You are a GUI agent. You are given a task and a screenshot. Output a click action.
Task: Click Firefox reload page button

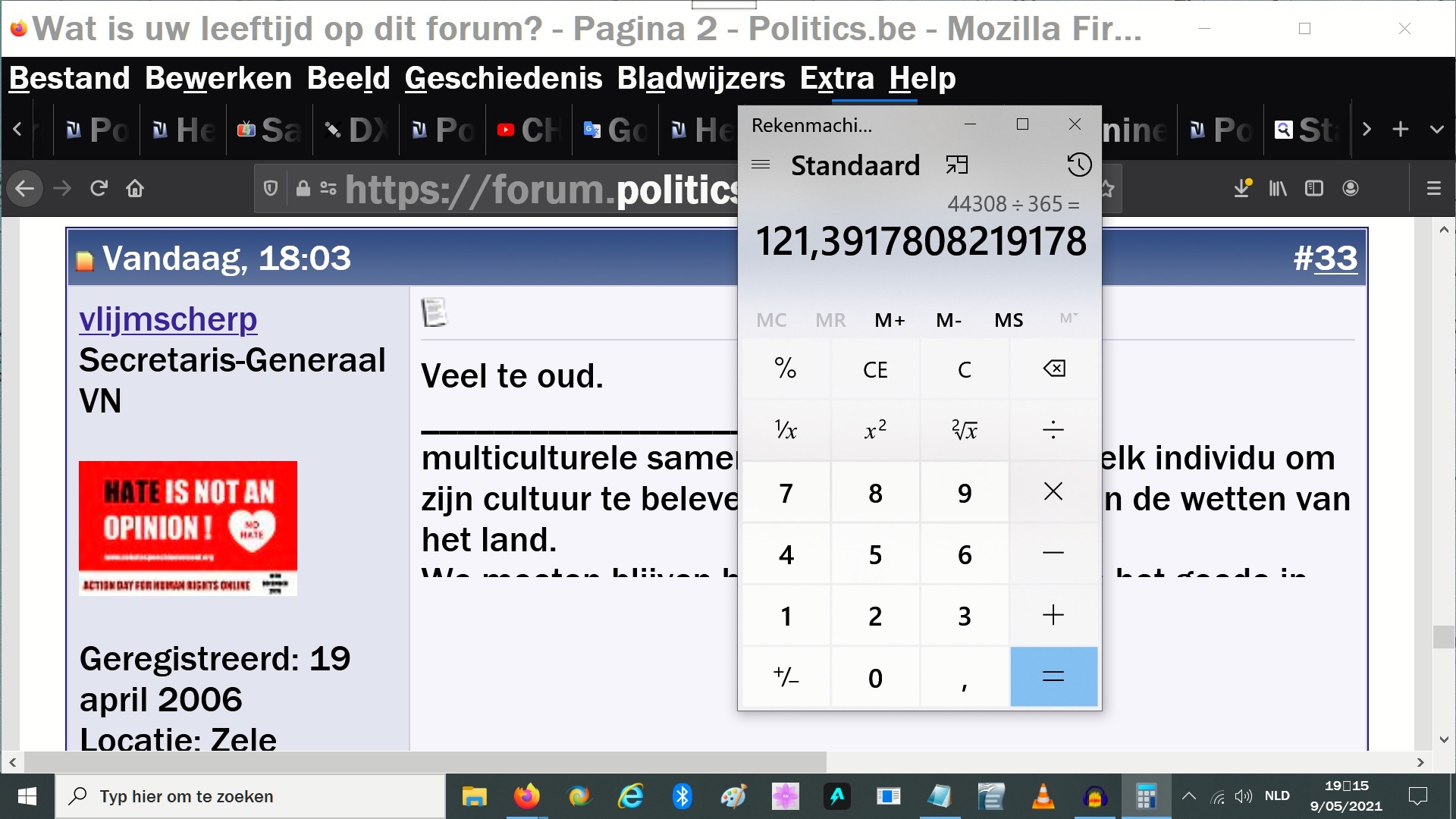tap(99, 188)
